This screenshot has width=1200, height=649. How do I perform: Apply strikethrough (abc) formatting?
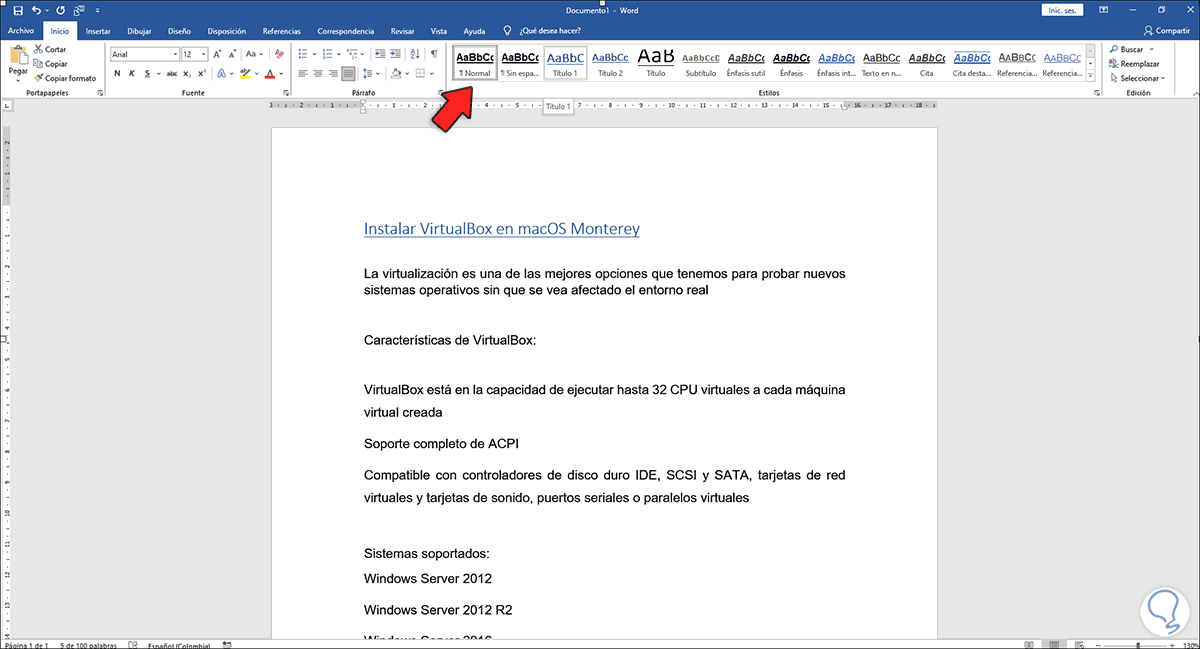pyautogui.click(x=172, y=73)
